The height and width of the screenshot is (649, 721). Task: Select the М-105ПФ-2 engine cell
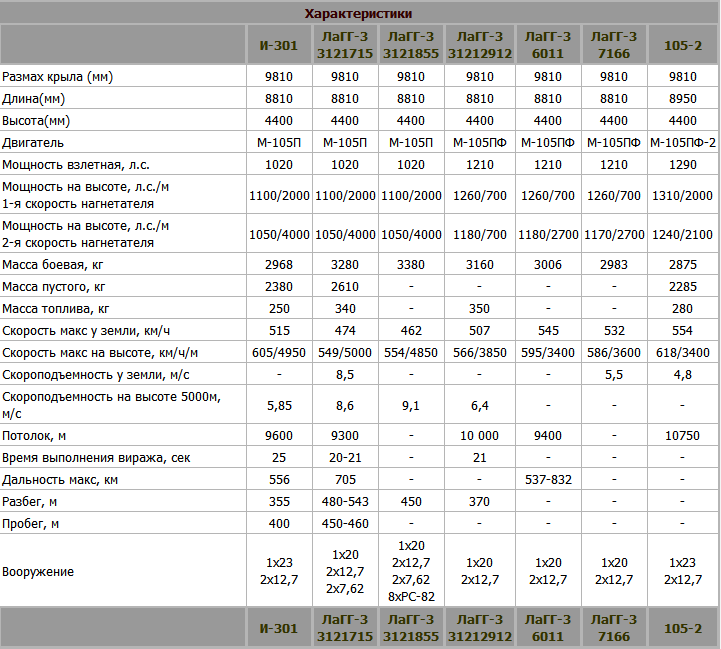tap(683, 143)
